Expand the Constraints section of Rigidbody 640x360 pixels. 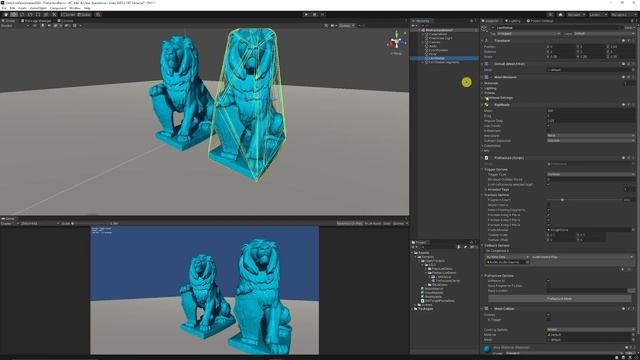point(482,146)
